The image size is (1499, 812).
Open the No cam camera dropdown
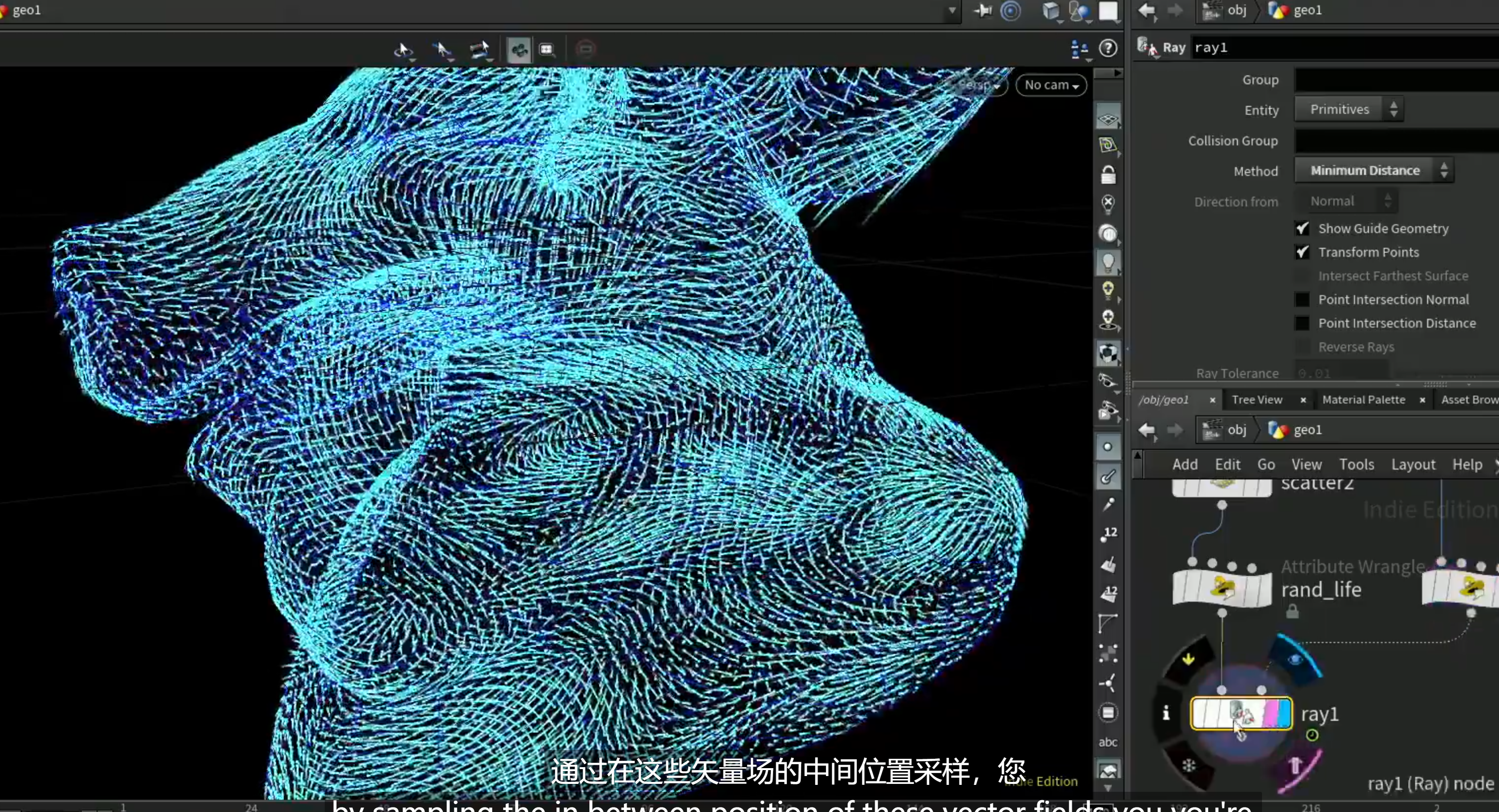point(1051,85)
